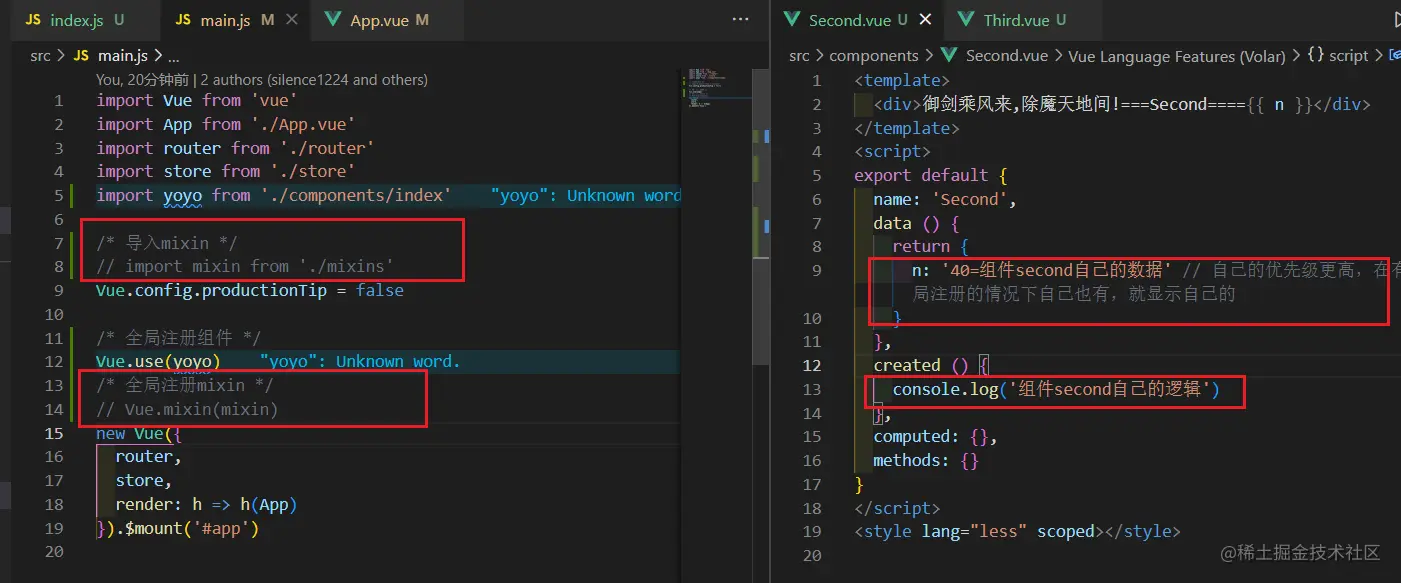Image resolution: width=1401 pixels, height=583 pixels.
Task: Click the "return {" line in Second.vue
Action: [x=931, y=246]
